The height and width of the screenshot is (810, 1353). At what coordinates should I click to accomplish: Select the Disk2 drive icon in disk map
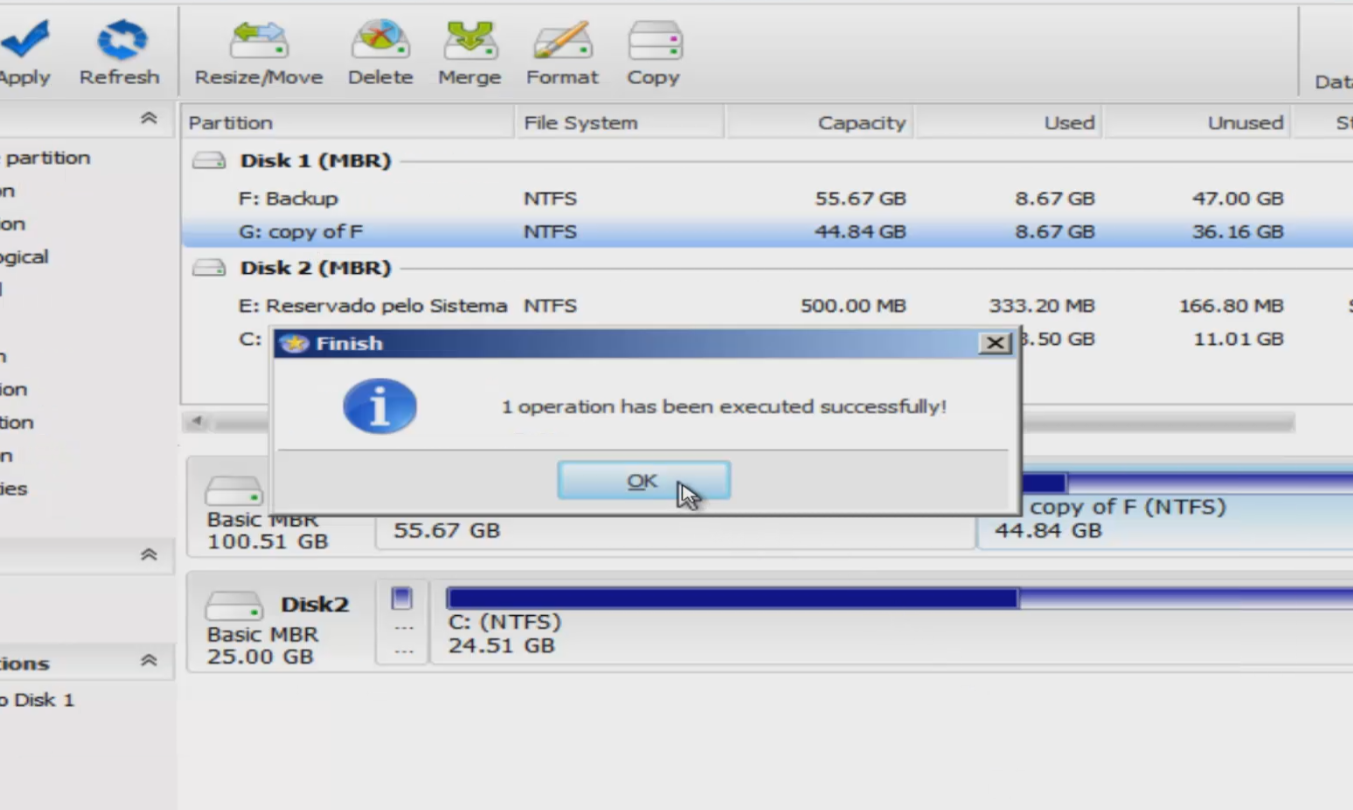(233, 605)
